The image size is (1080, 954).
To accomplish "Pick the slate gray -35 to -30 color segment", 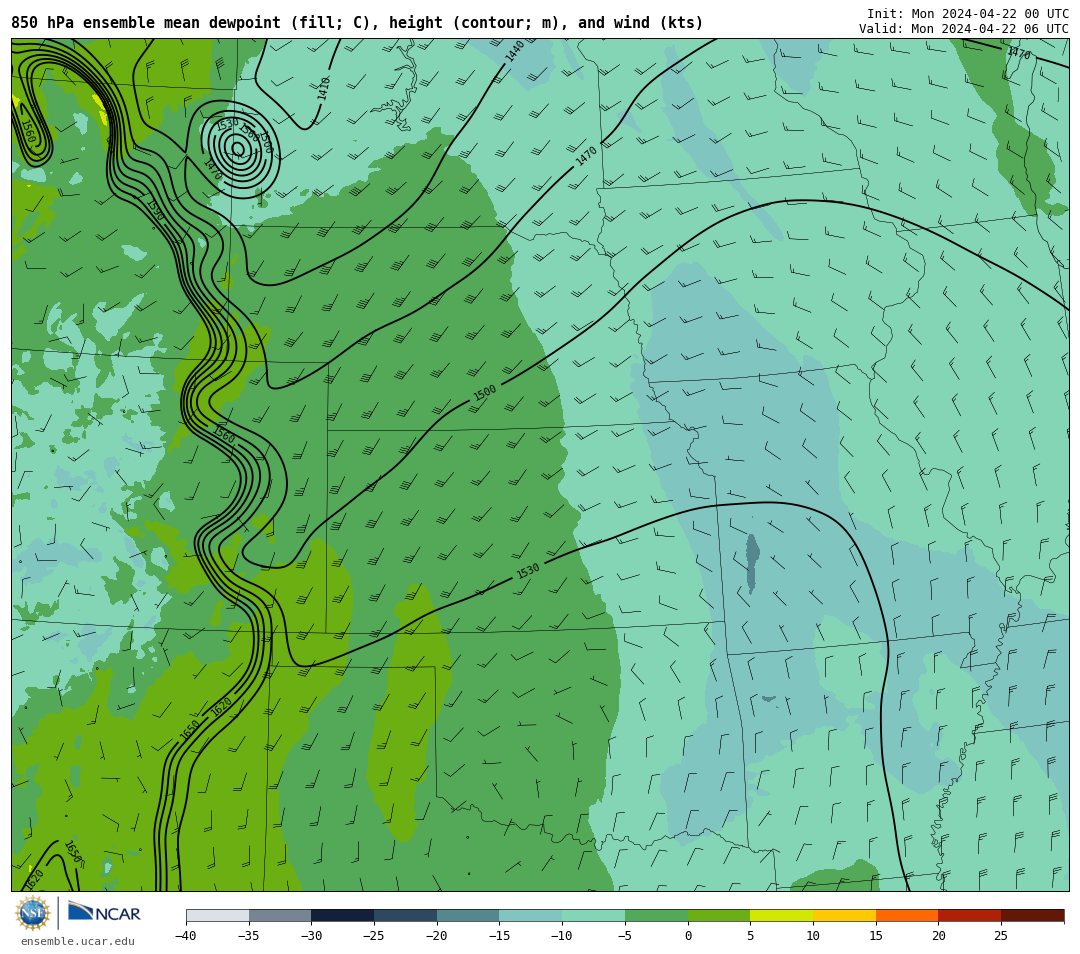I will [280, 915].
